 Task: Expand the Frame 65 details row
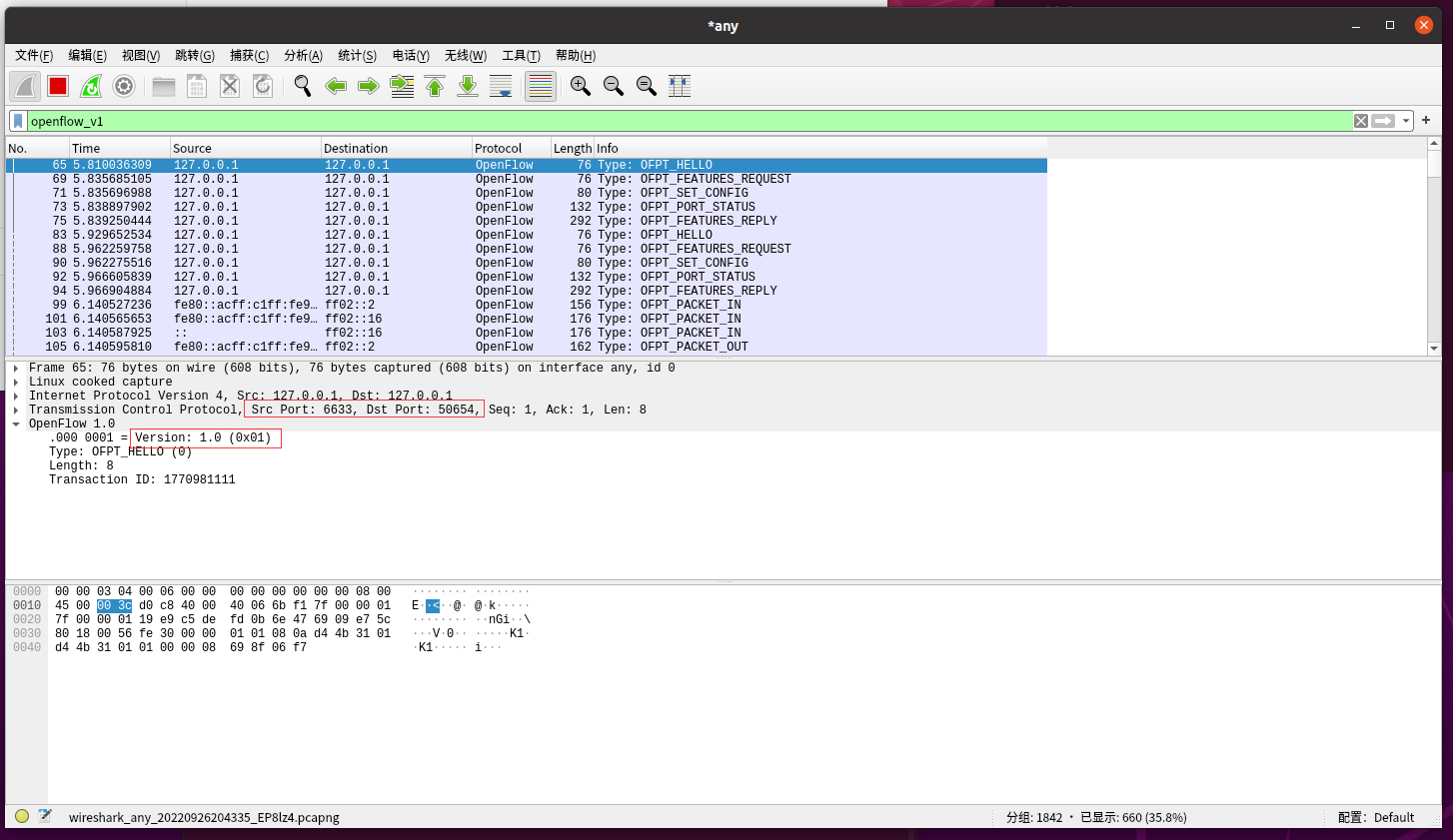click(x=16, y=369)
